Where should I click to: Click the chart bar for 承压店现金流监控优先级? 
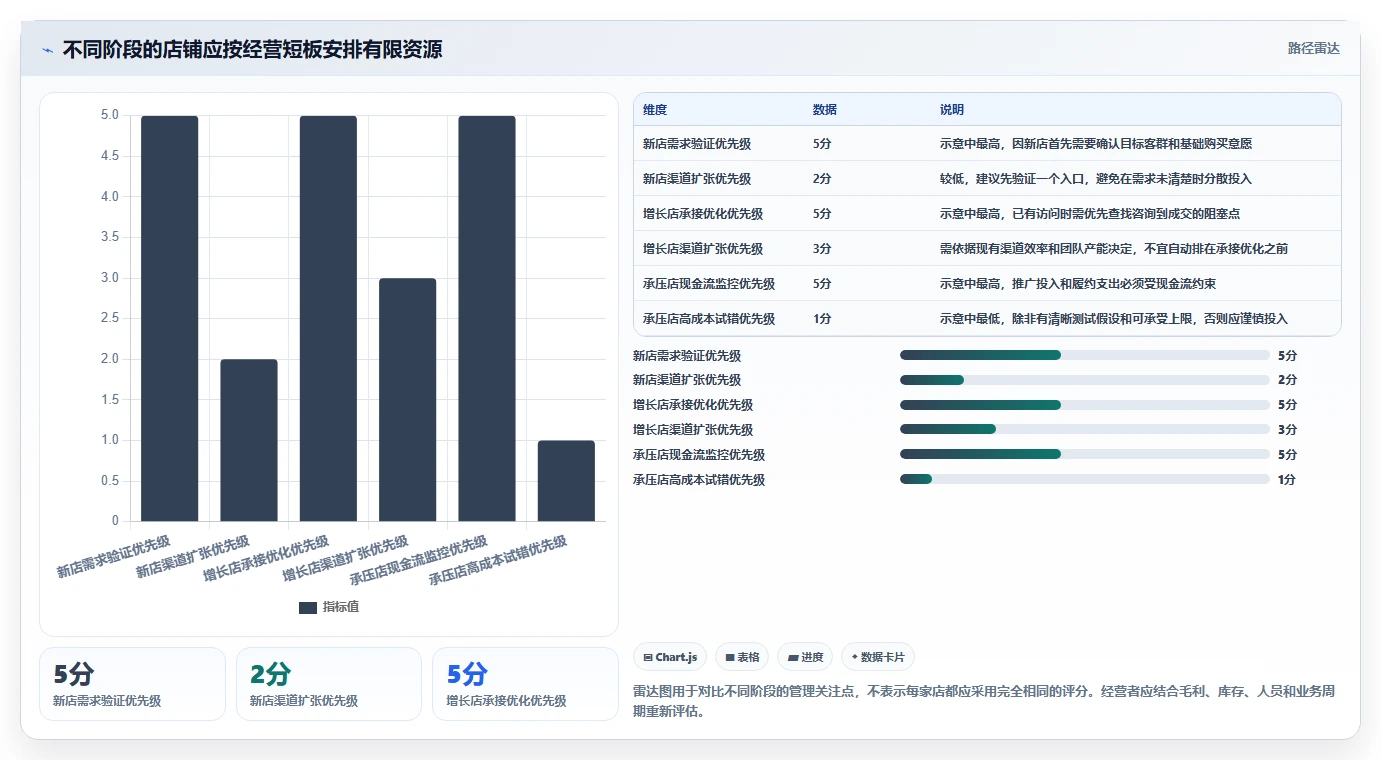click(487, 318)
